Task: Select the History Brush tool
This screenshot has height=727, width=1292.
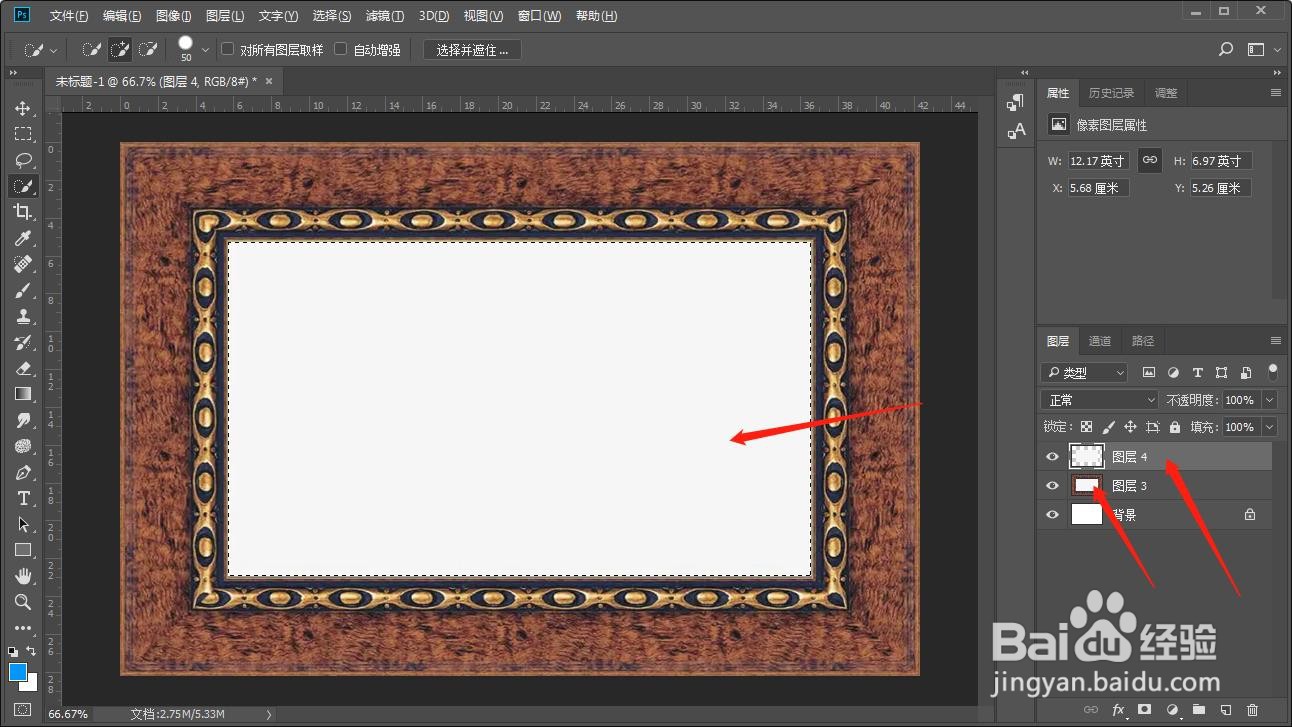Action: coord(23,342)
